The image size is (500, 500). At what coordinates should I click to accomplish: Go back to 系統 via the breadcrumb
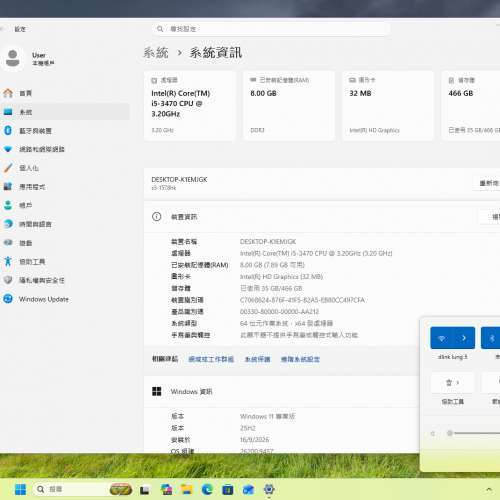coord(156,53)
